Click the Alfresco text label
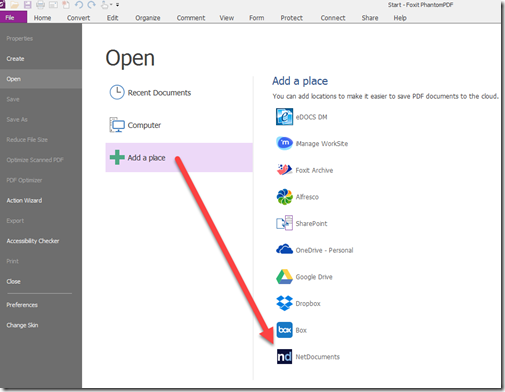This screenshot has width=505, height=392. point(307,197)
